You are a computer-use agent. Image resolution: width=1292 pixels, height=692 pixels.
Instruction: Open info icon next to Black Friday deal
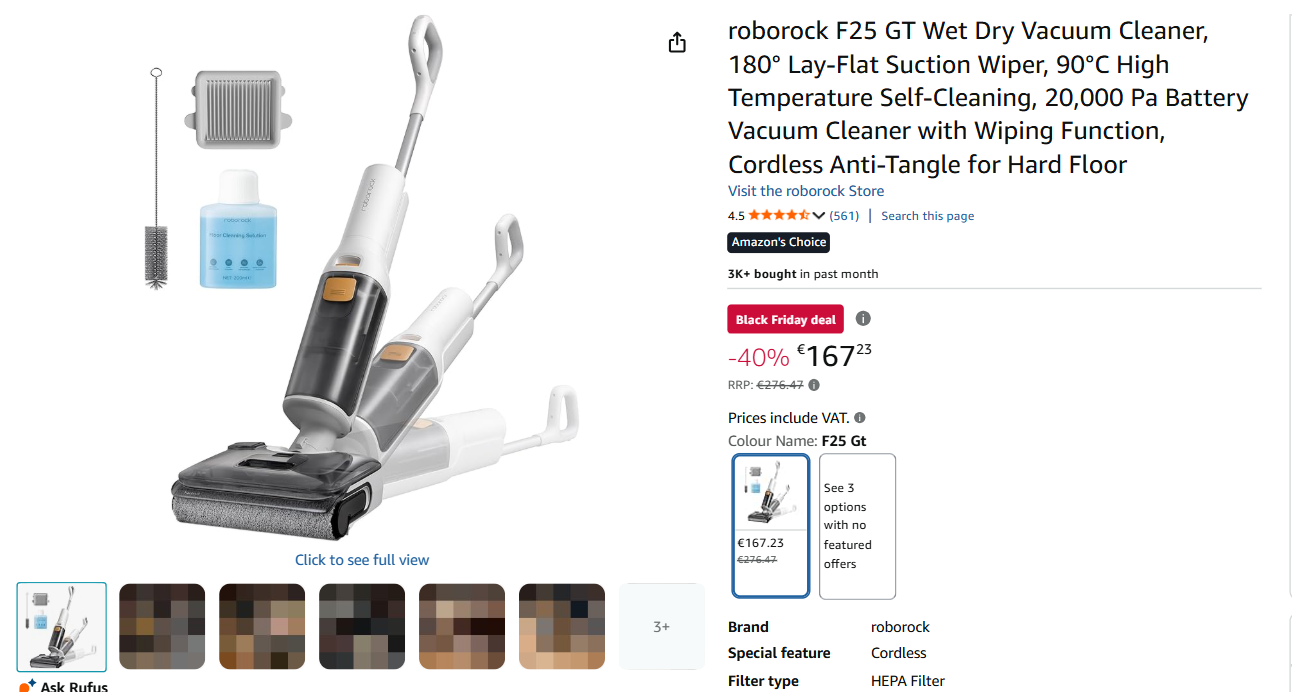tap(863, 319)
